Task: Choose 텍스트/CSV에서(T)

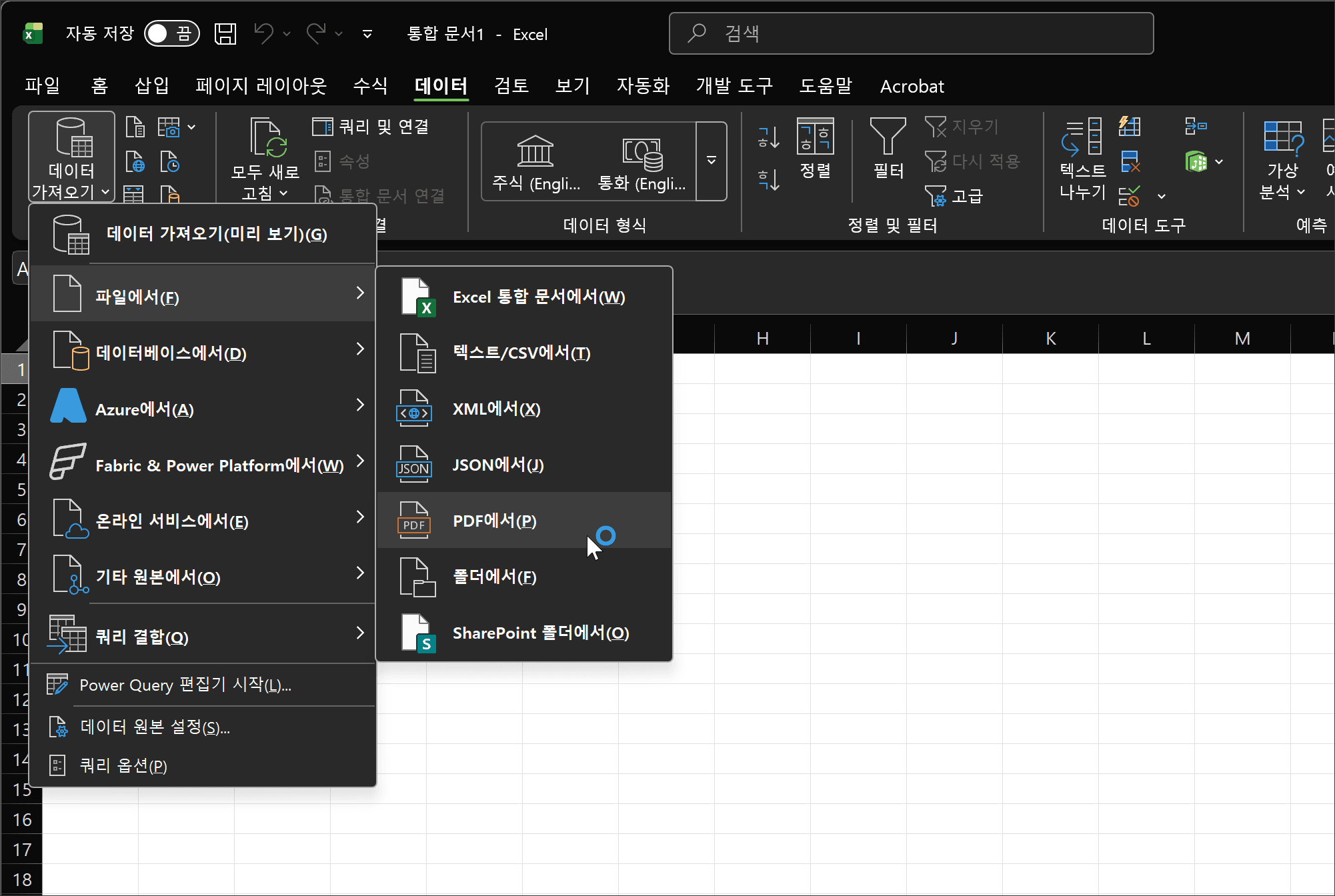Action: coord(524,353)
